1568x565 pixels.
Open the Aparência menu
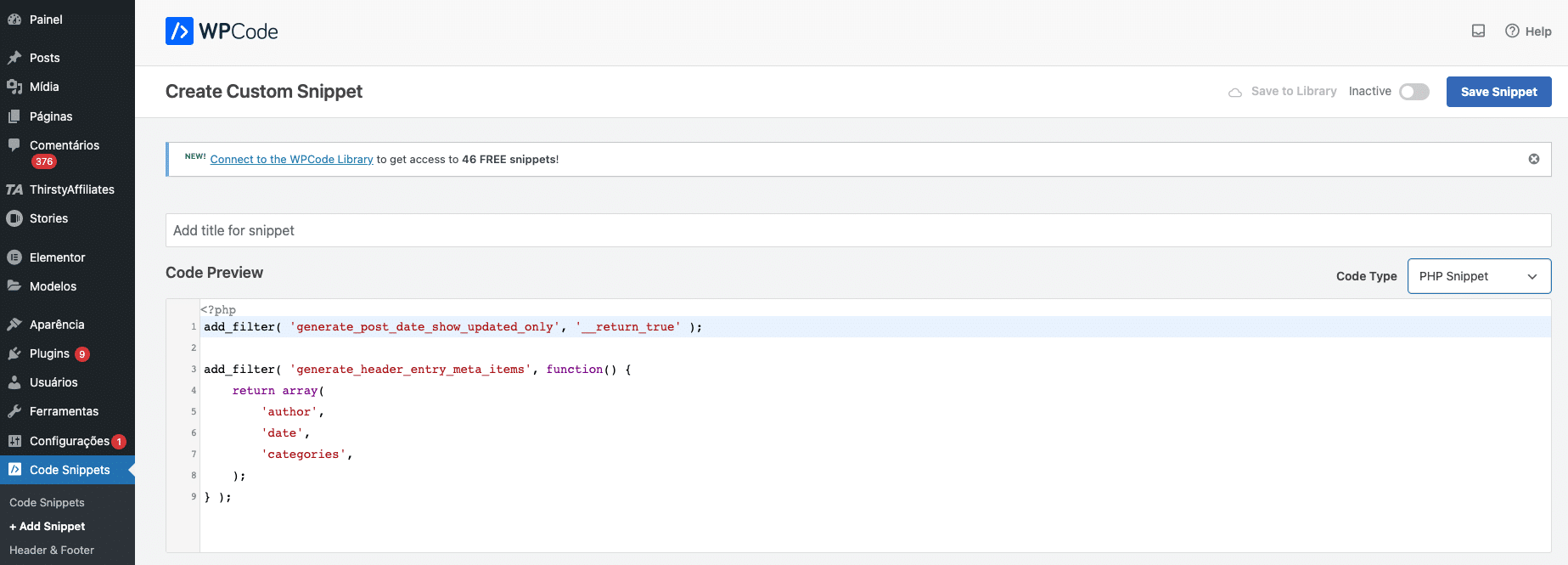point(57,325)
